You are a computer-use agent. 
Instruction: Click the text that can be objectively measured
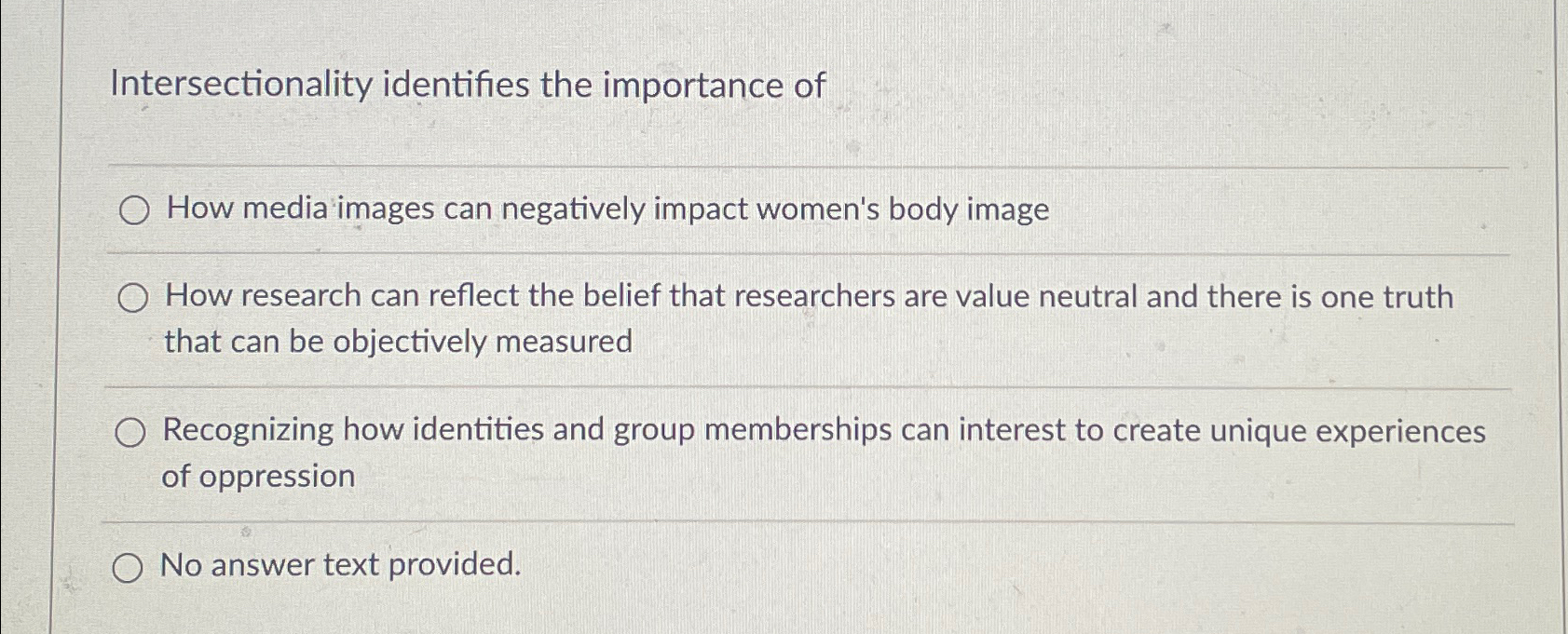tap(398, 342)
